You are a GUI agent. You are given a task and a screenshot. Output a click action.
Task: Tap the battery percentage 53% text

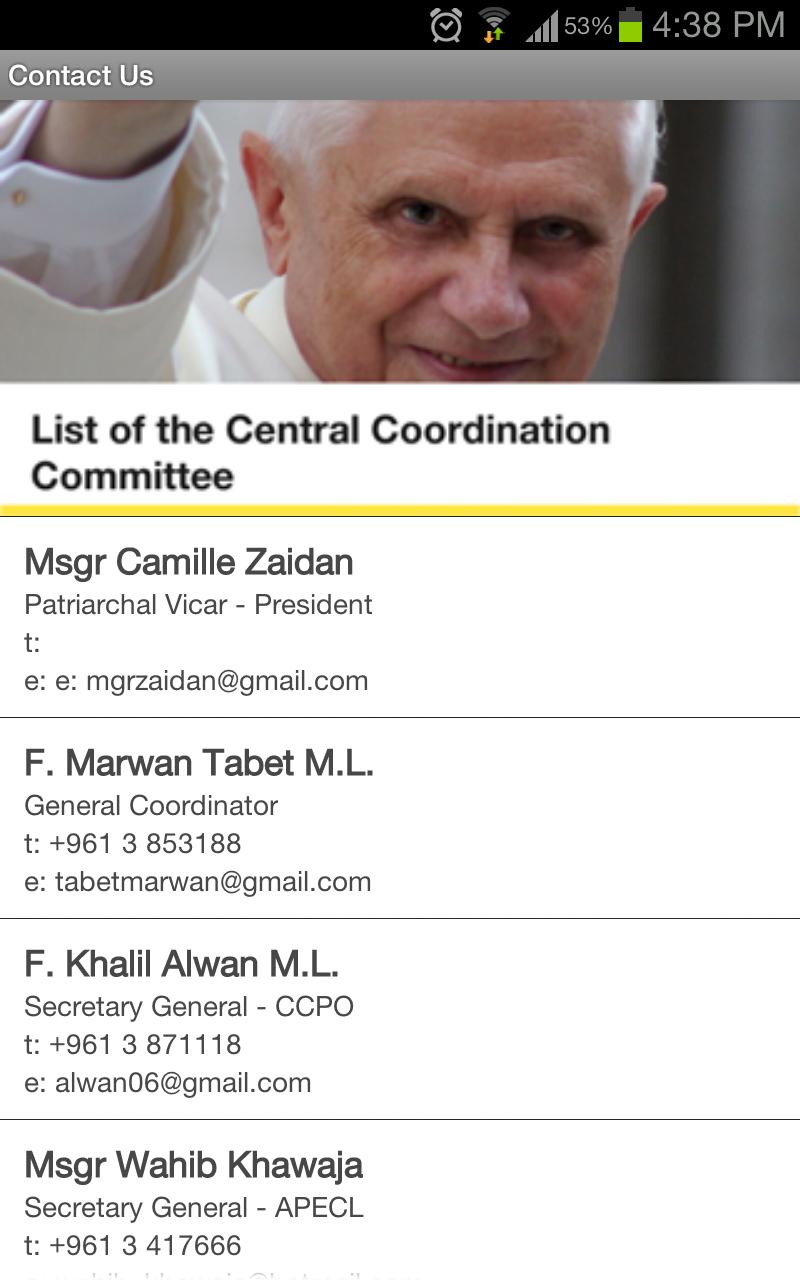pyautogui.click(x=588, y=27)
